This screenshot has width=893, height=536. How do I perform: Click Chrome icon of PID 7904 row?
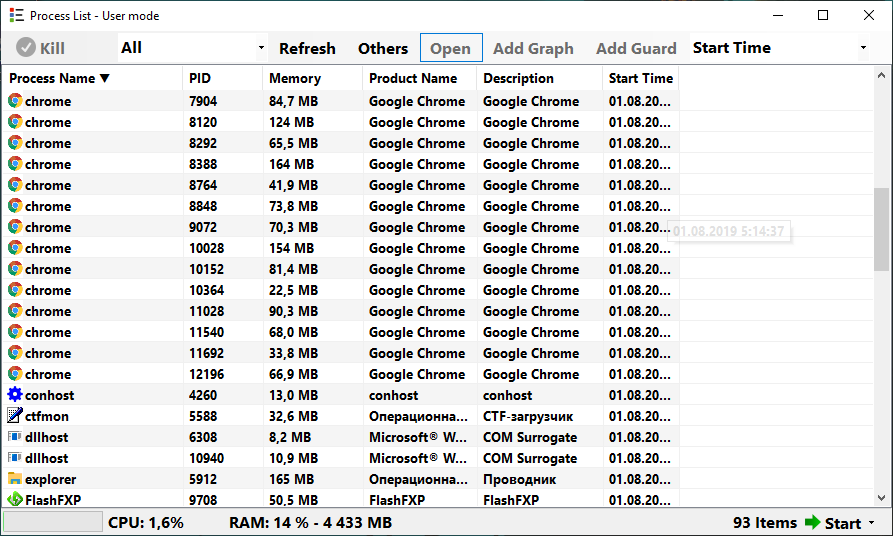(15, 101)
